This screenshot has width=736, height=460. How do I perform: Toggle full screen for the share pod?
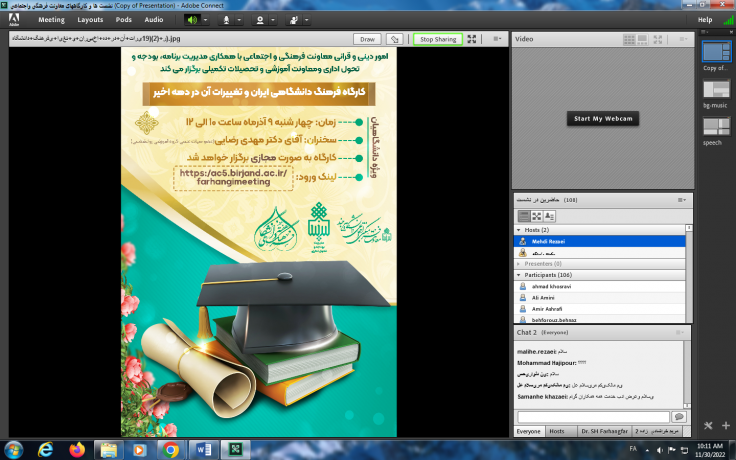pyautogui.click(x=474, y=39)
